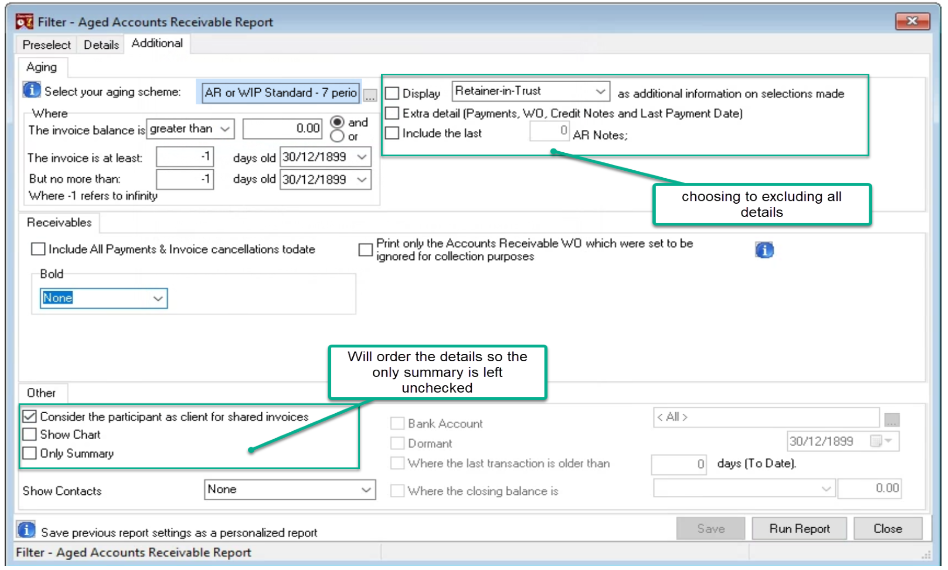Click the AR Notes count field
Image resolution: width=948 pixels, height=570 pixels.
click(550, 131)
